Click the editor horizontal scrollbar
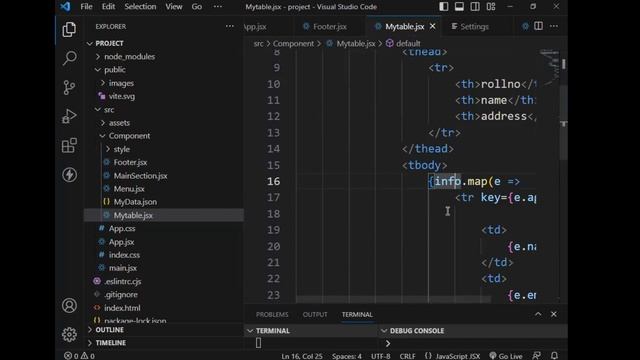 click(393, 299)
